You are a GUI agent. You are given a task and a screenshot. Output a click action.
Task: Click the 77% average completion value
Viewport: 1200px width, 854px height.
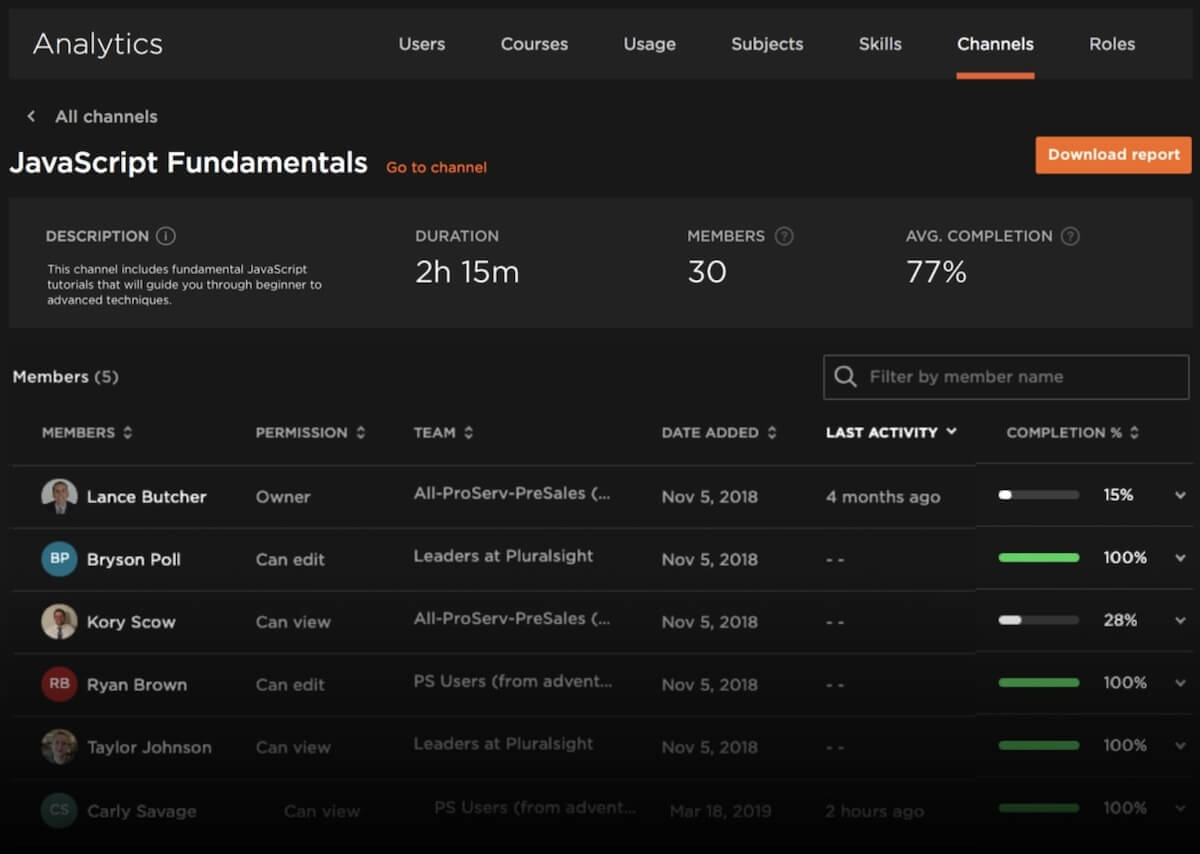click(936, 272)
